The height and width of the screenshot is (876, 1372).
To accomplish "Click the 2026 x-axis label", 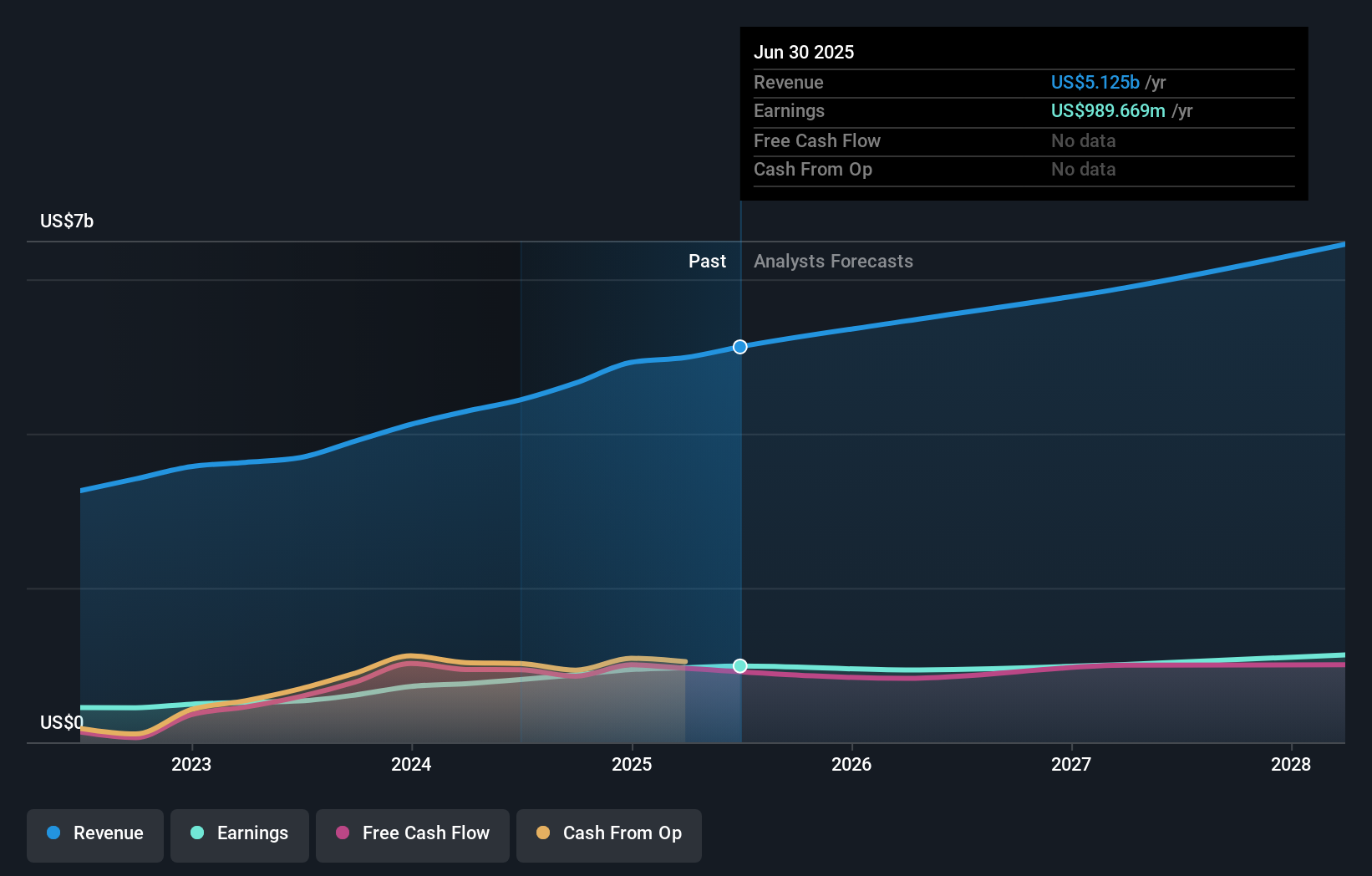I will coord(851,764).
